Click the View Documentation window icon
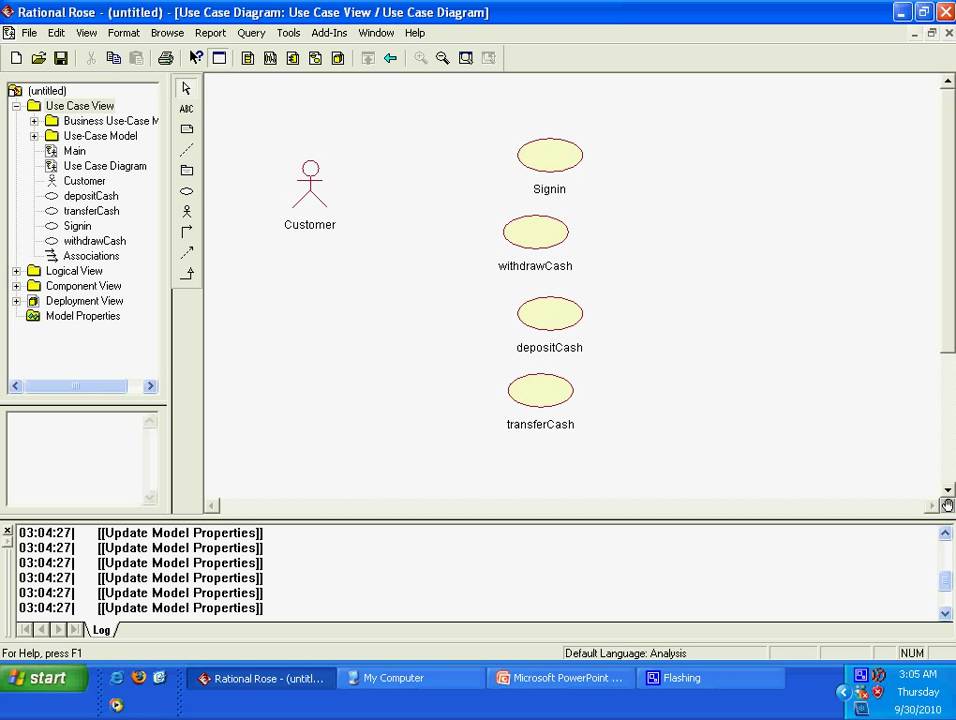This screenshot has height=720, width=956. (219, 58)
